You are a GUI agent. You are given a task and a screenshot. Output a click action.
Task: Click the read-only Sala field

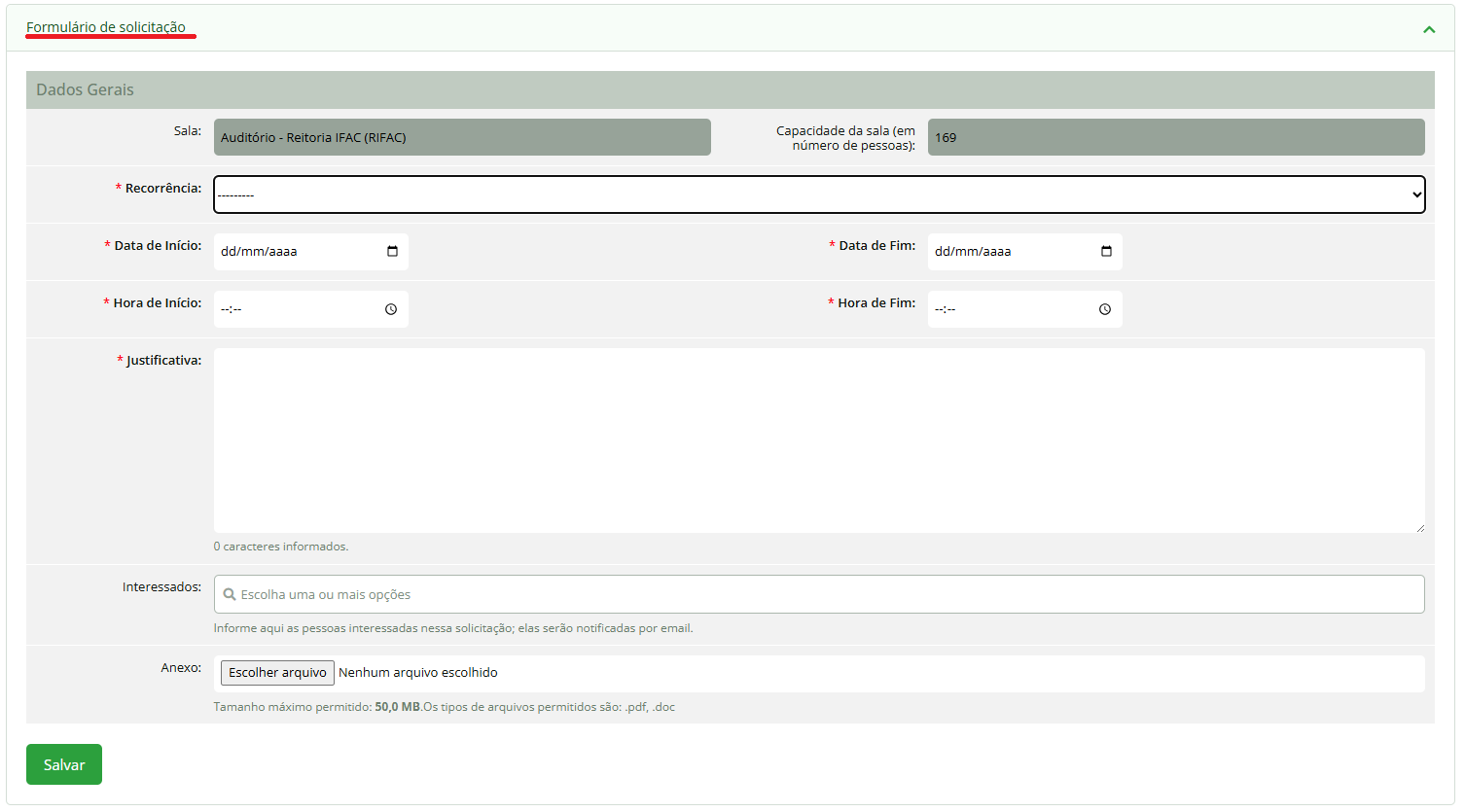[462, 137]
